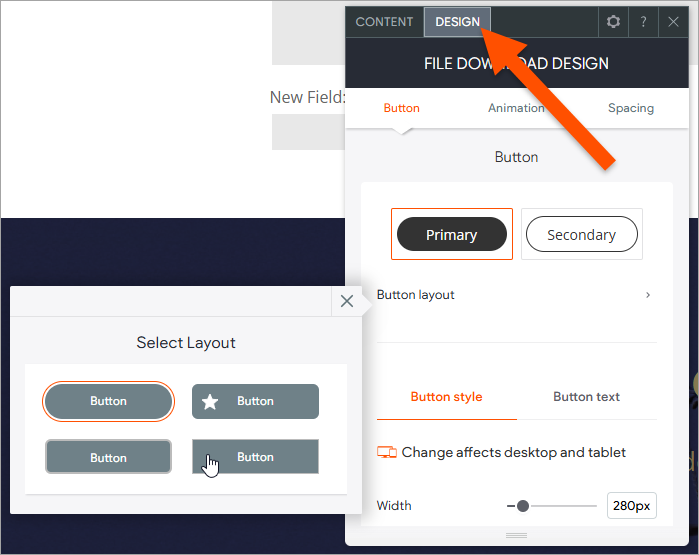Pick the bordered rectangle button layout

coord(108,457)
